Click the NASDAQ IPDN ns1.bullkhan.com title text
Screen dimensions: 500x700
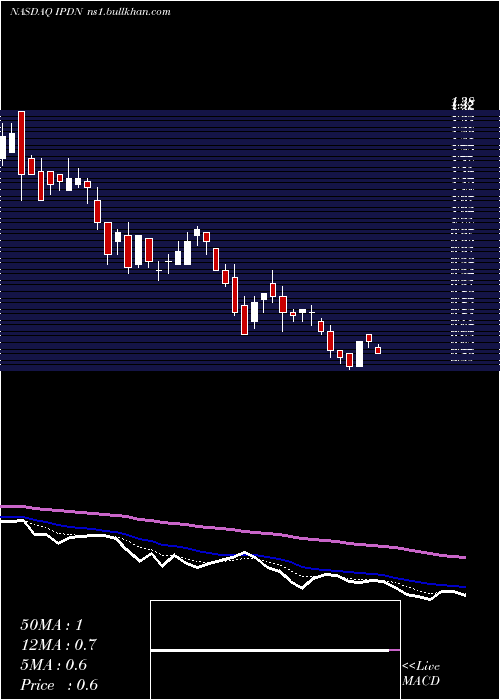[x=90, y=12]
